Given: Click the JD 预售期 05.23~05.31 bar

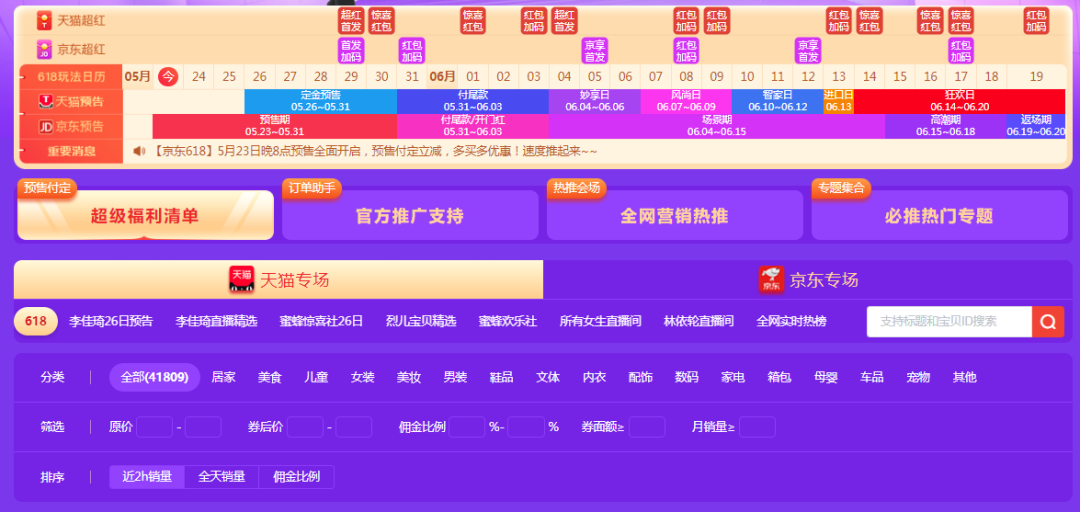Looking at the screenshot, I should 275,126.
